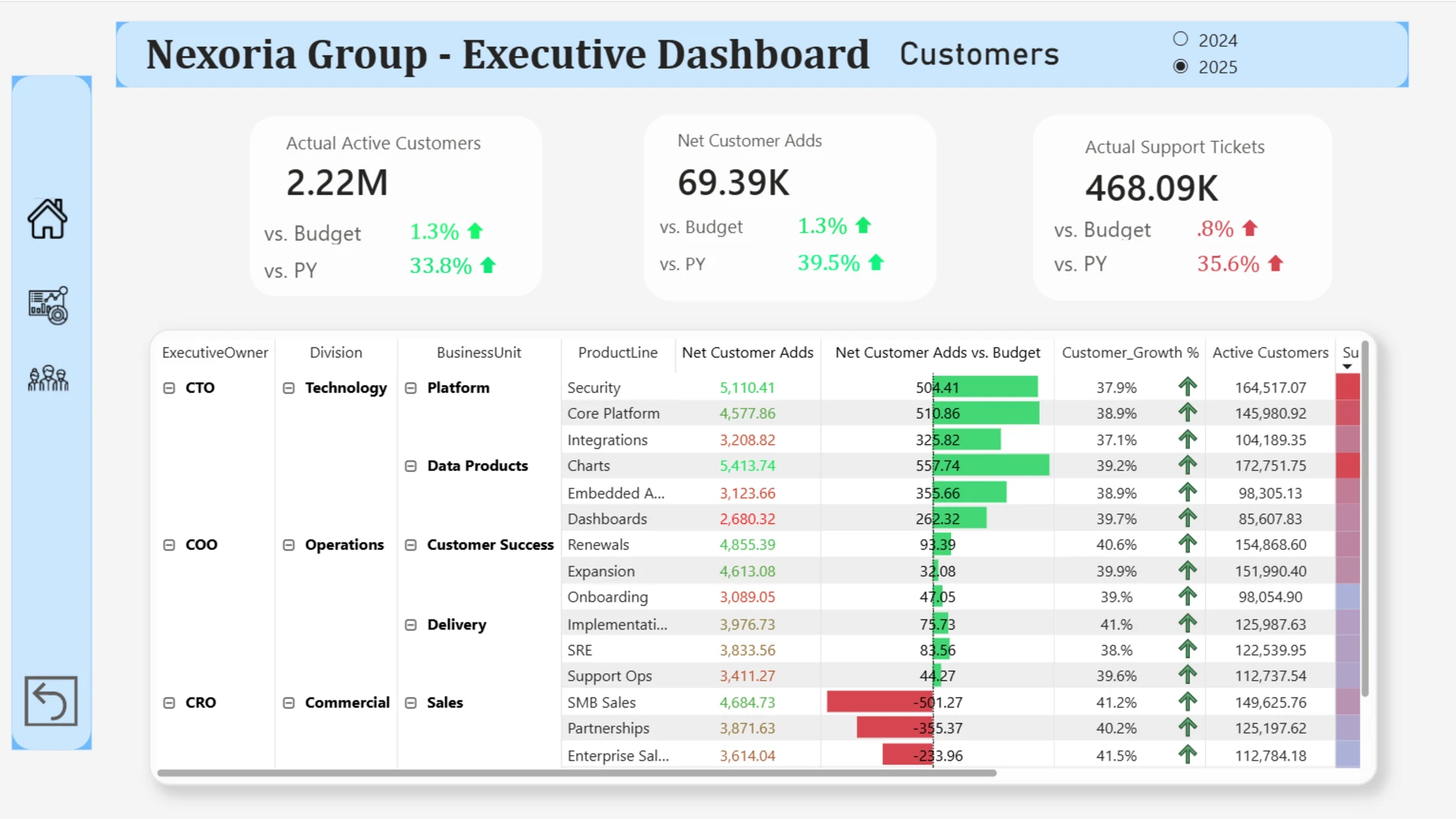Screen dimensions: 1456x819
Task: Sort by Customer_Growth % column header
Action: pos(1129,353)
